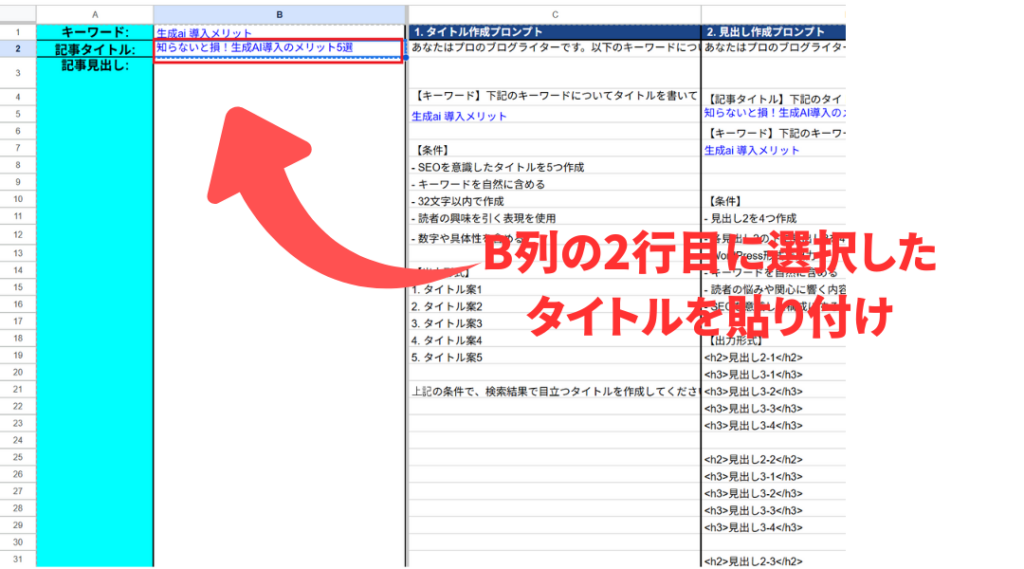Click the 2. 見出し作成プロンプト header cell
The width and height of the screenshot is (1024, 569).
click(x=772, y=32)
